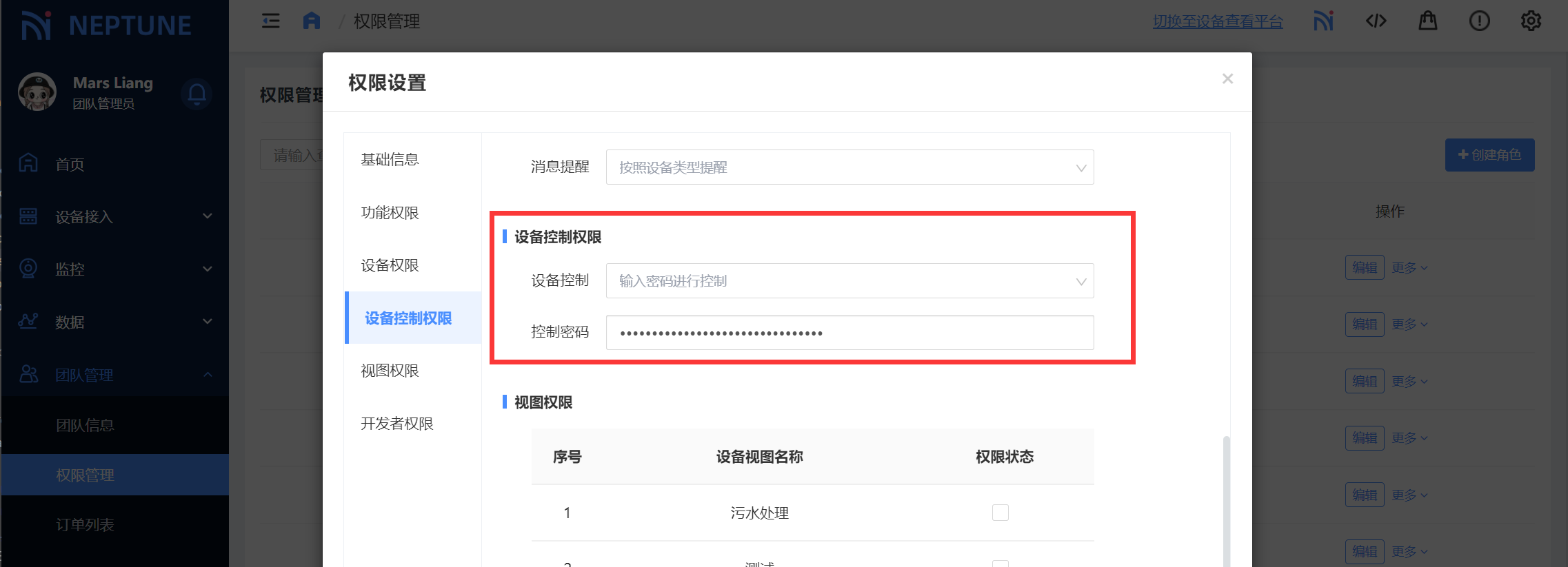Open the notification bell icon

pyautogui.click(x=197, y=94)
